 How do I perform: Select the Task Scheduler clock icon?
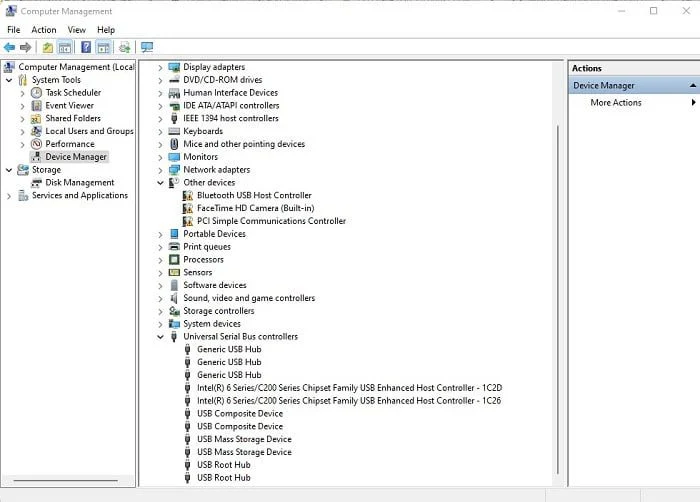[37, 93]
